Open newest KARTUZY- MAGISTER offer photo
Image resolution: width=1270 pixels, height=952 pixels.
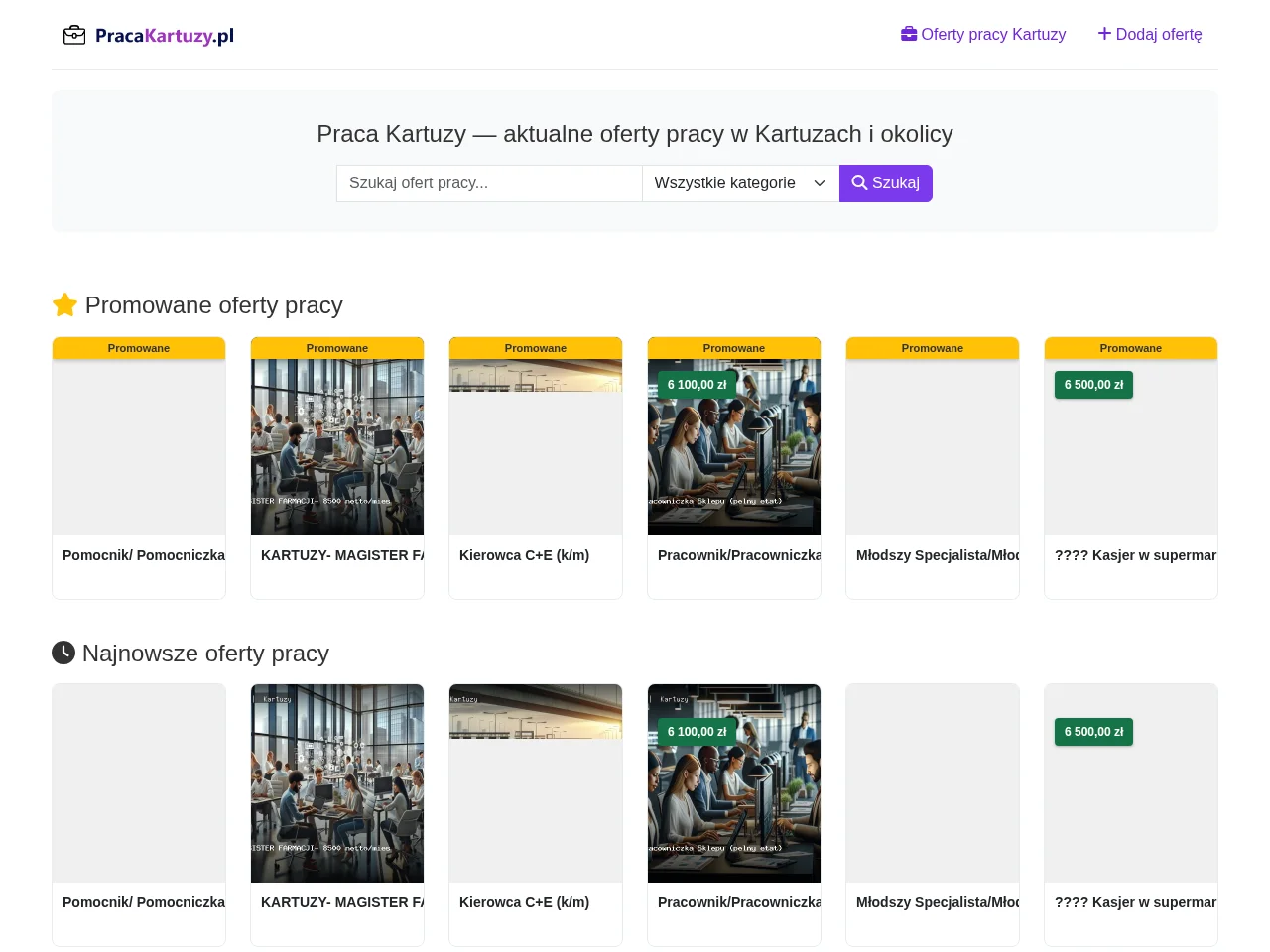pos(337,783)
